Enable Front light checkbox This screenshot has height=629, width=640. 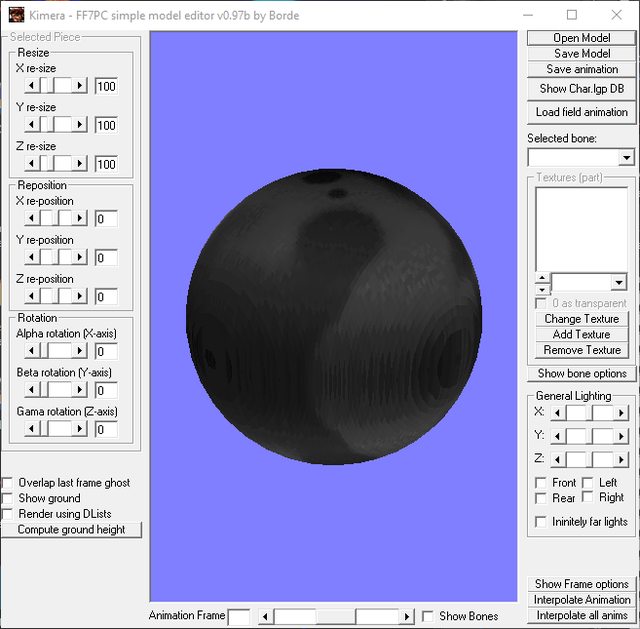tap(540, 483)
